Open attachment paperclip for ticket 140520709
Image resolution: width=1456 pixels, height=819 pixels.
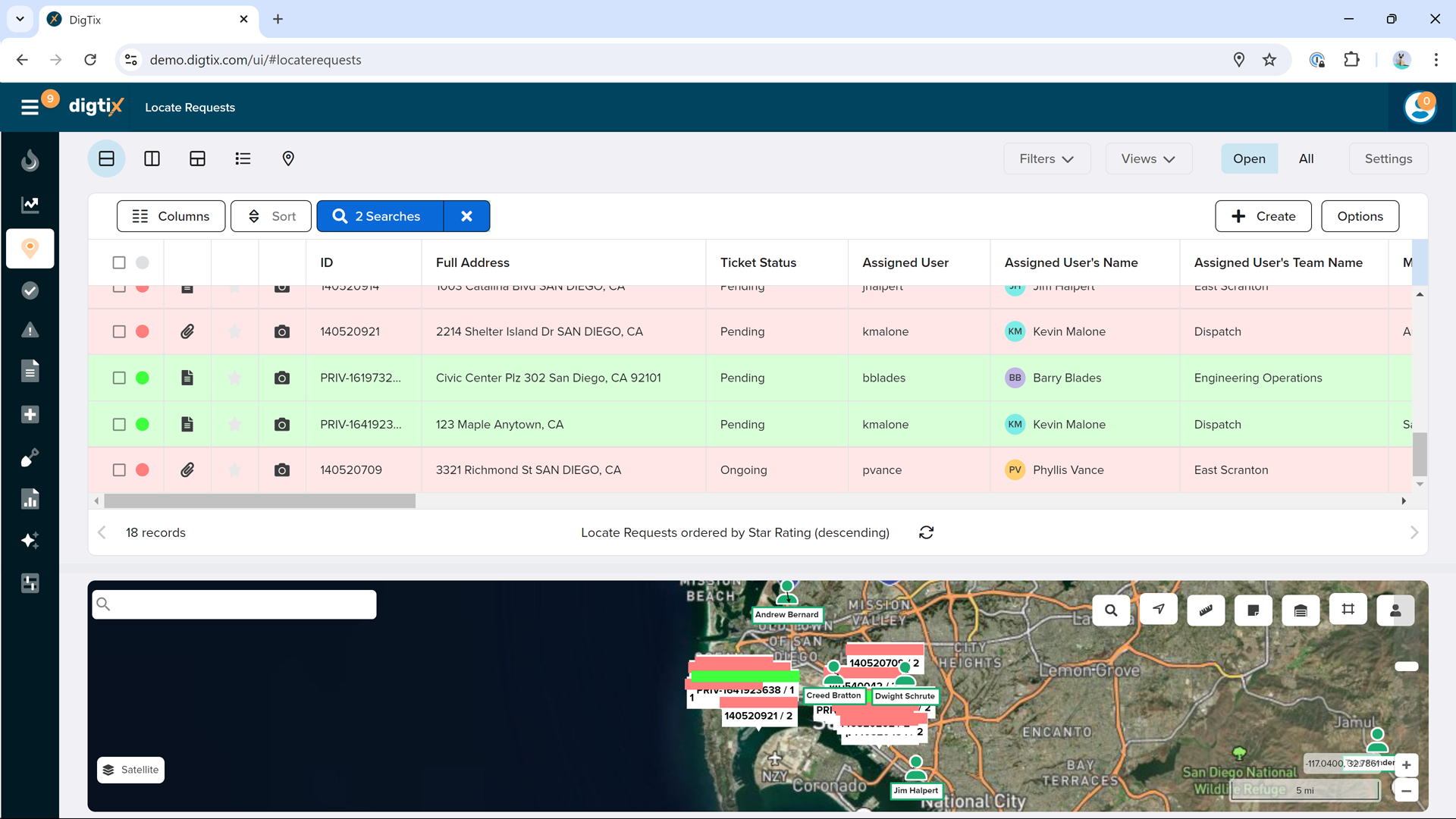[x=187, y=470]
